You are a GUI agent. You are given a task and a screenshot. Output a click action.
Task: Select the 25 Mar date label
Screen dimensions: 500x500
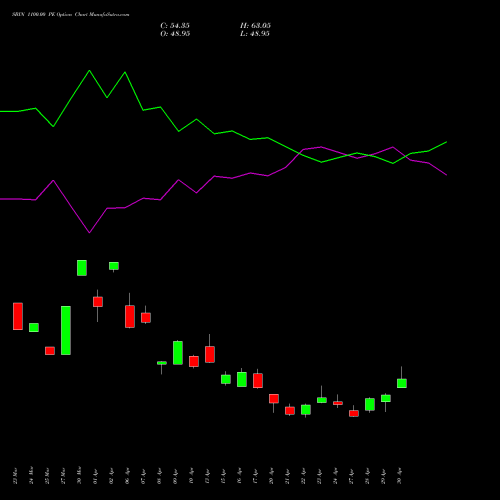coord(47,476)
